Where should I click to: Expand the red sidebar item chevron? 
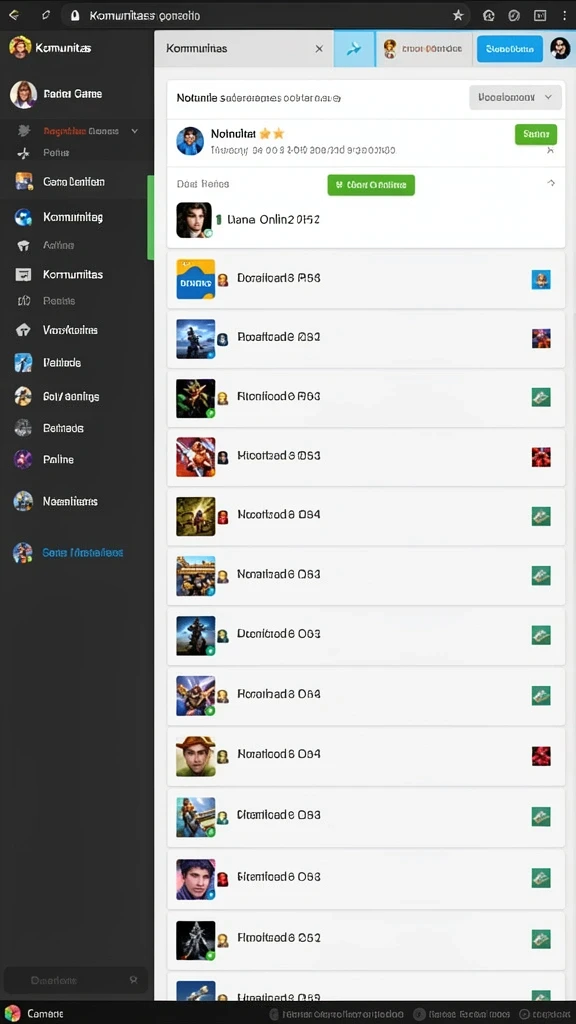pyautogui.click(x=135, y=131)
